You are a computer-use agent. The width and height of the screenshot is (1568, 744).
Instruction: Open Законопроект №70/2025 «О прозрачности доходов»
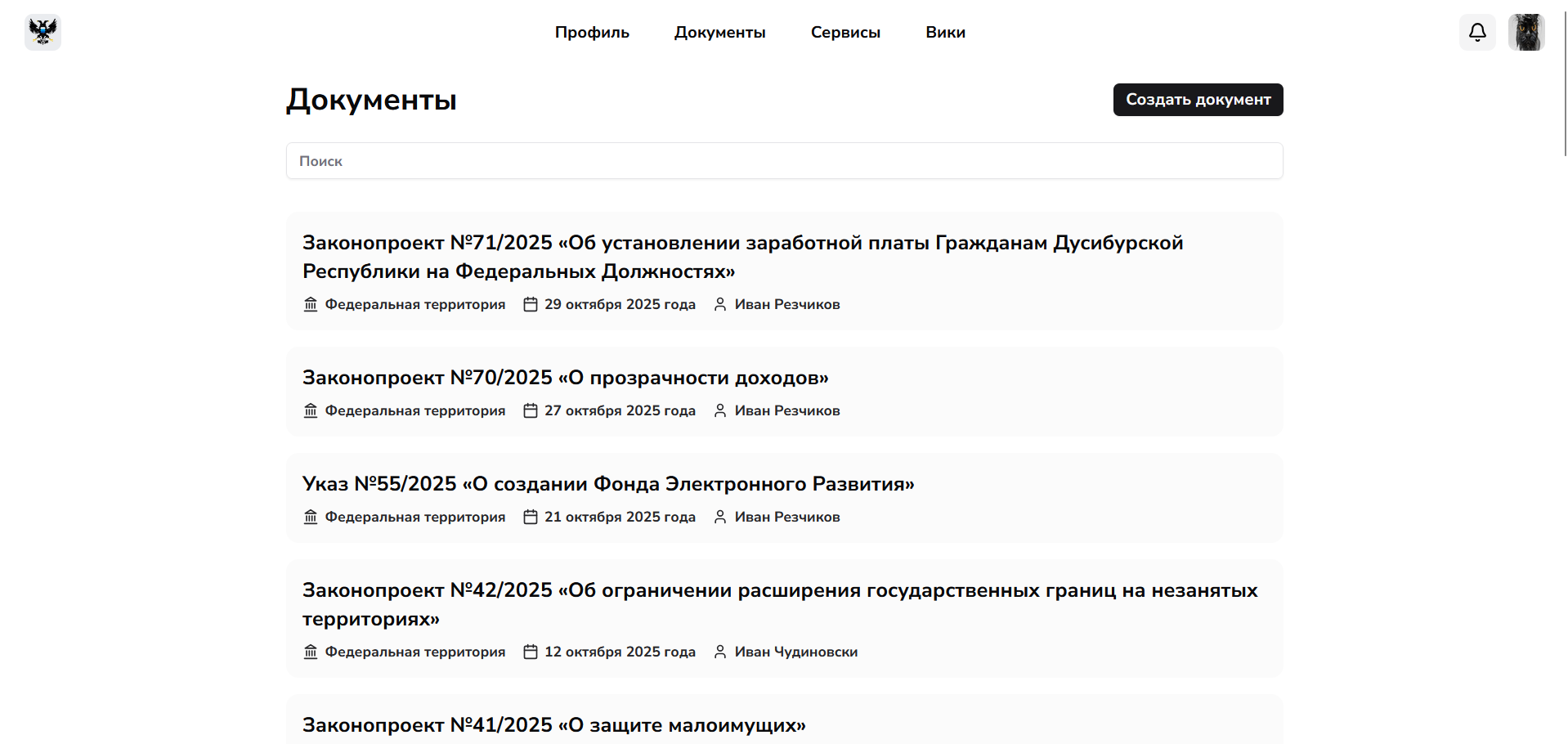click(565, 378)
